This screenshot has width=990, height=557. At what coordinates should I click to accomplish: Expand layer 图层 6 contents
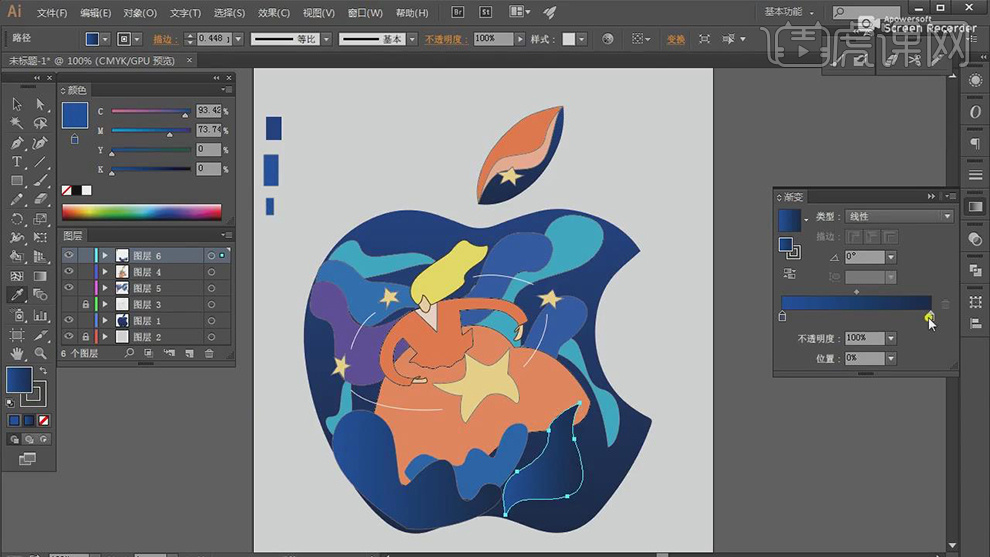pyautogui.click(x=105, y=256)
